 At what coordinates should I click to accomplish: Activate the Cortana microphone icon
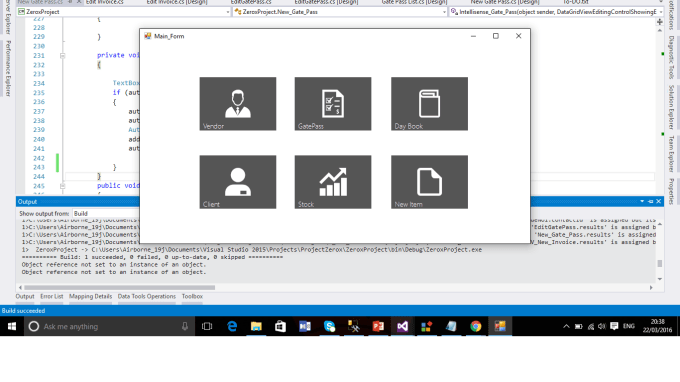point(185,326)
